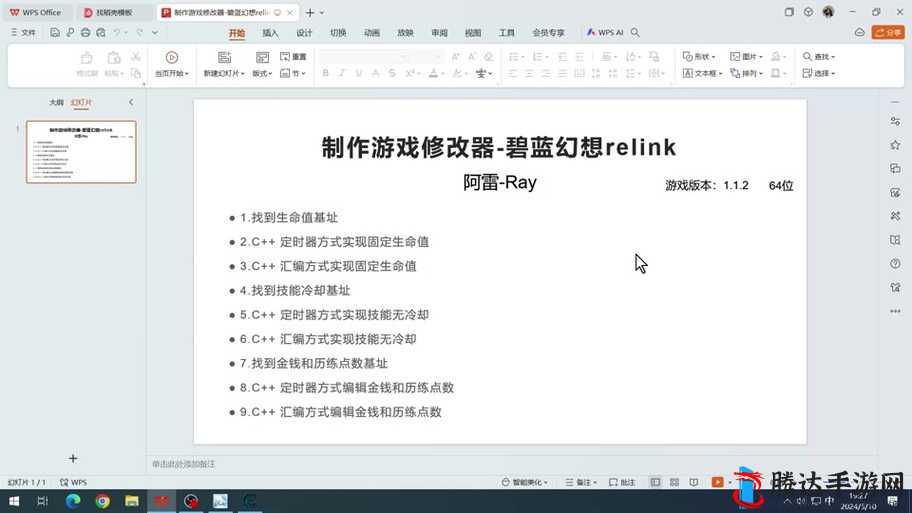Start slideshow from status bar play button
This screenshot has height=513, width=912.
(x=717, y=482)
